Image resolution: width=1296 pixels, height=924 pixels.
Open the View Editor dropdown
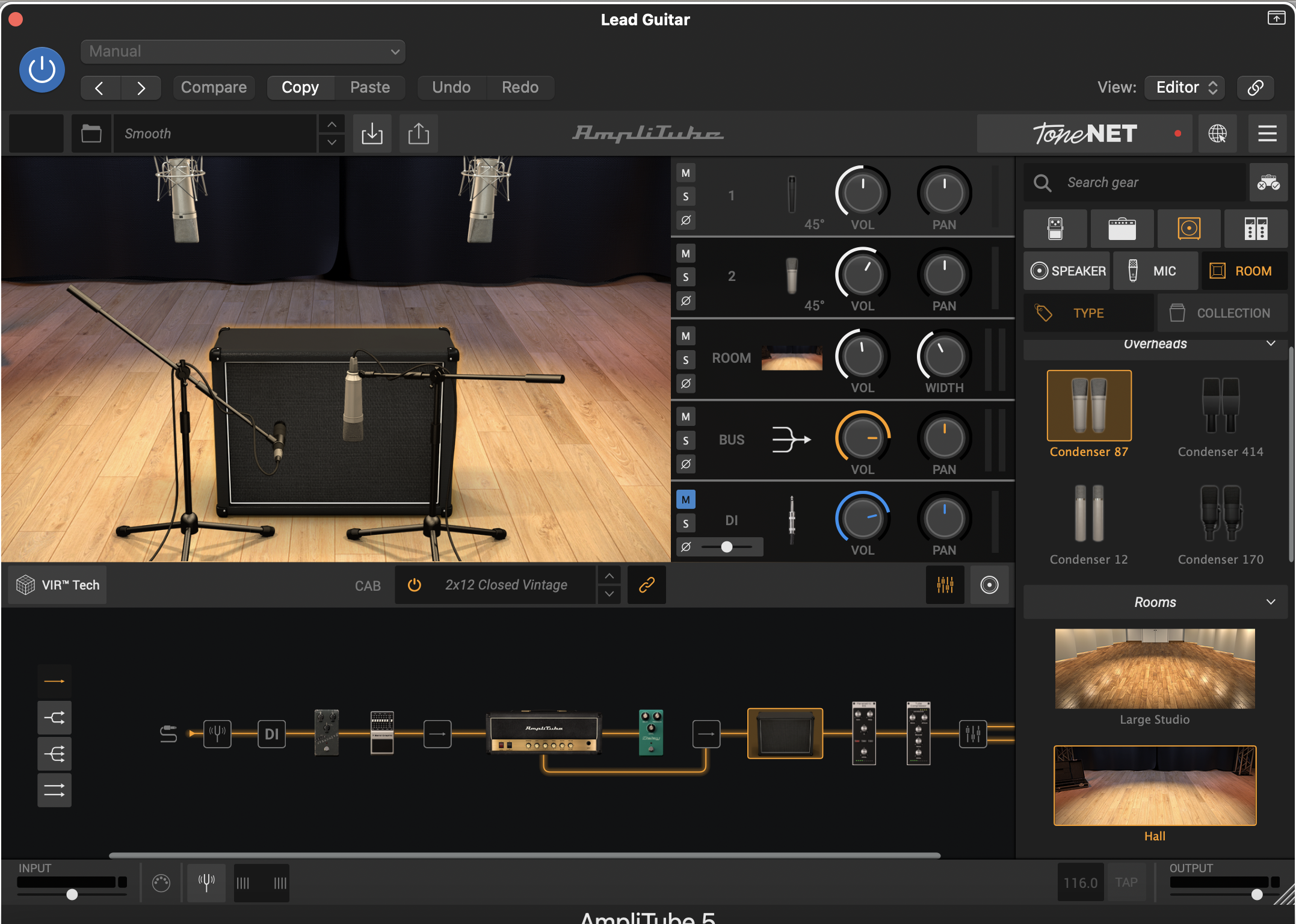(1185, 88)
